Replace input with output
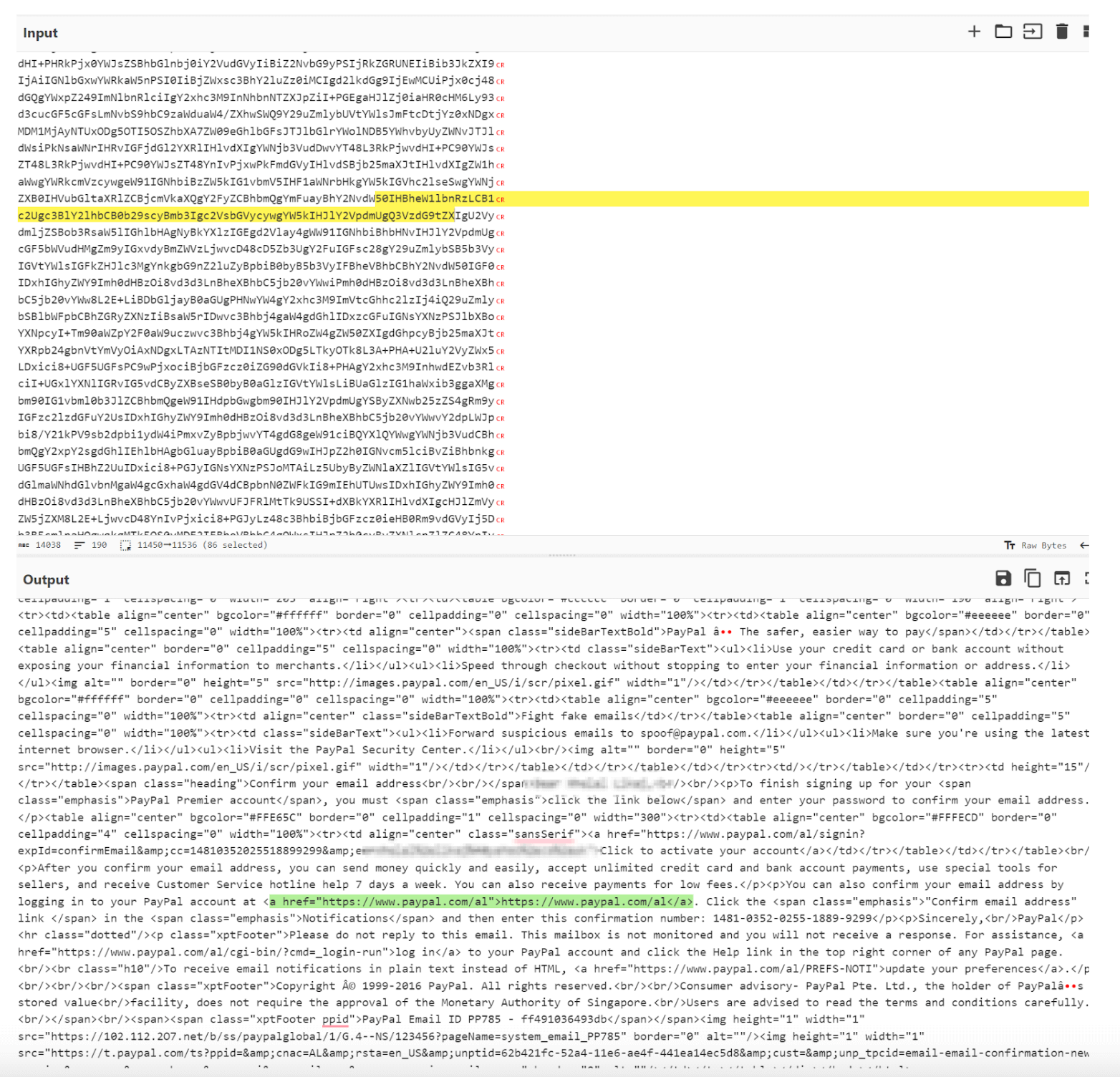This screenshot has width=1120, height=1077. [1061, 579]
